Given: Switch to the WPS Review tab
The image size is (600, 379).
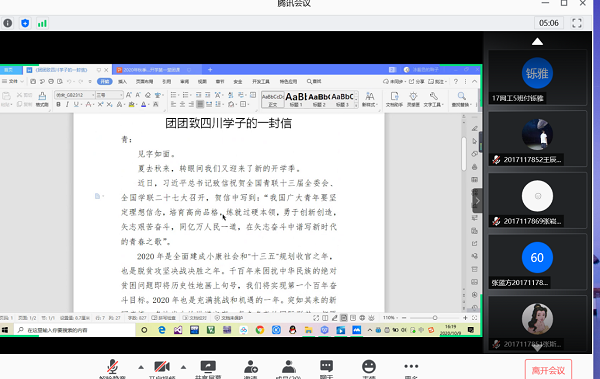Looking at the screenshot, I should point(184,81).
